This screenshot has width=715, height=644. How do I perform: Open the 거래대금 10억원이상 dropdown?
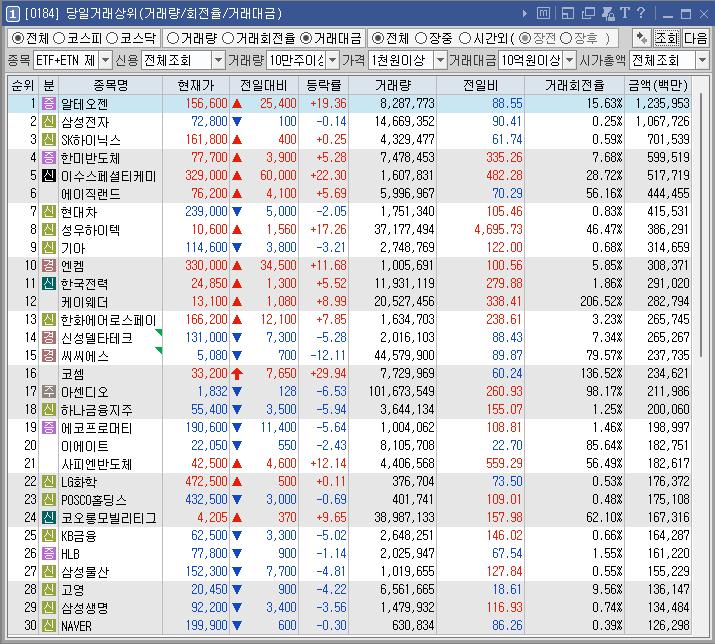tap(570, 60)
